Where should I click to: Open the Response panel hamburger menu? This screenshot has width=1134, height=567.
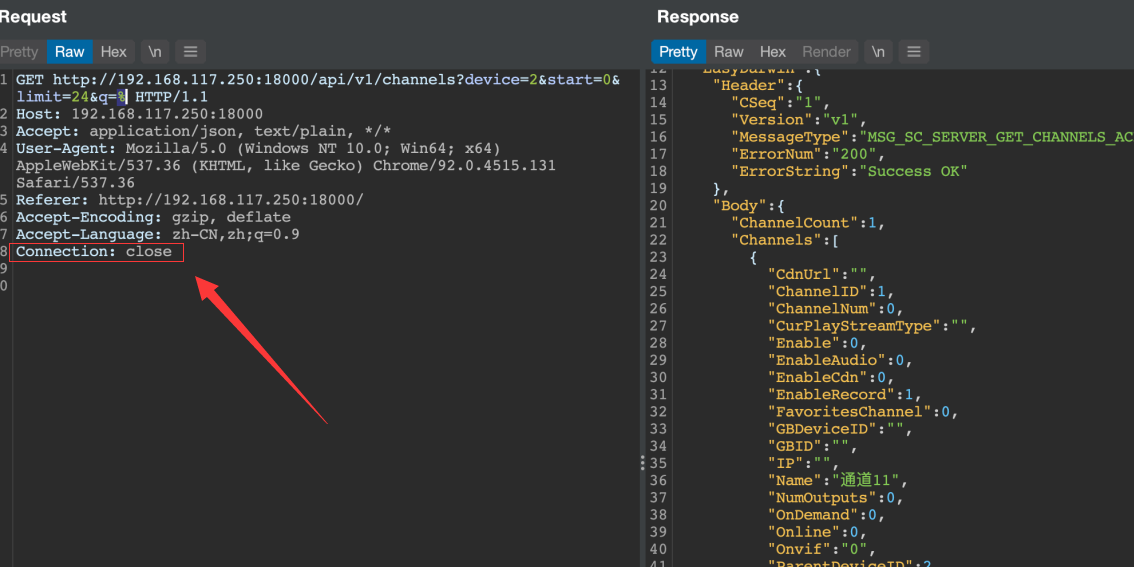click(913, 52)
